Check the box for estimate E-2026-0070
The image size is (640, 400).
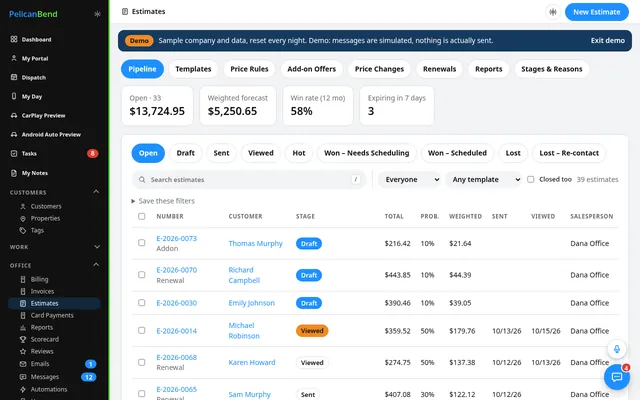pyautogui.click(x=142, y=275)
